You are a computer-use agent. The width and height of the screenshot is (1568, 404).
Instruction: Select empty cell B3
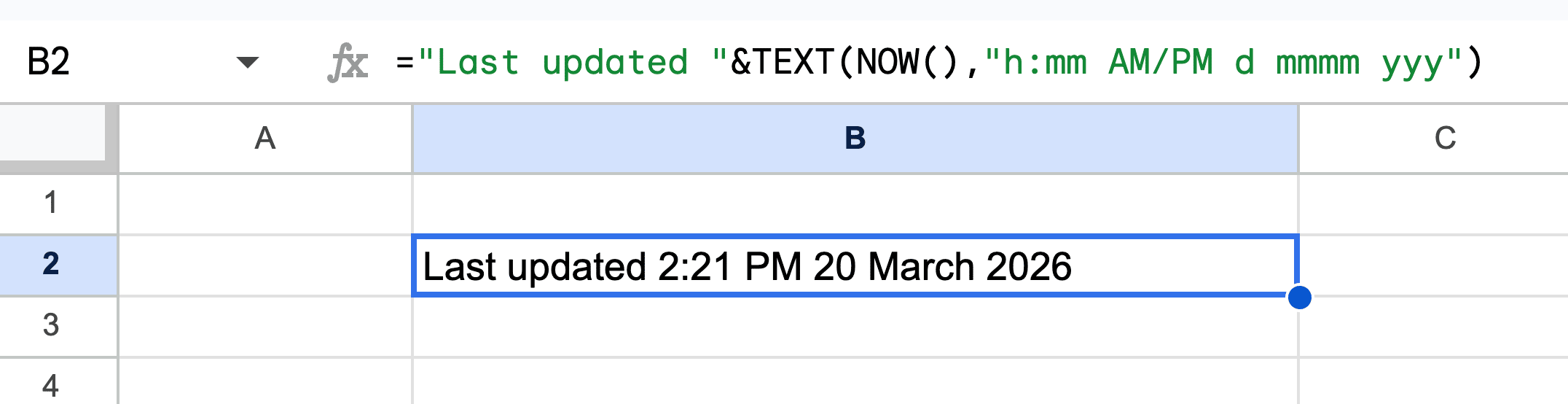click(855, 326)
